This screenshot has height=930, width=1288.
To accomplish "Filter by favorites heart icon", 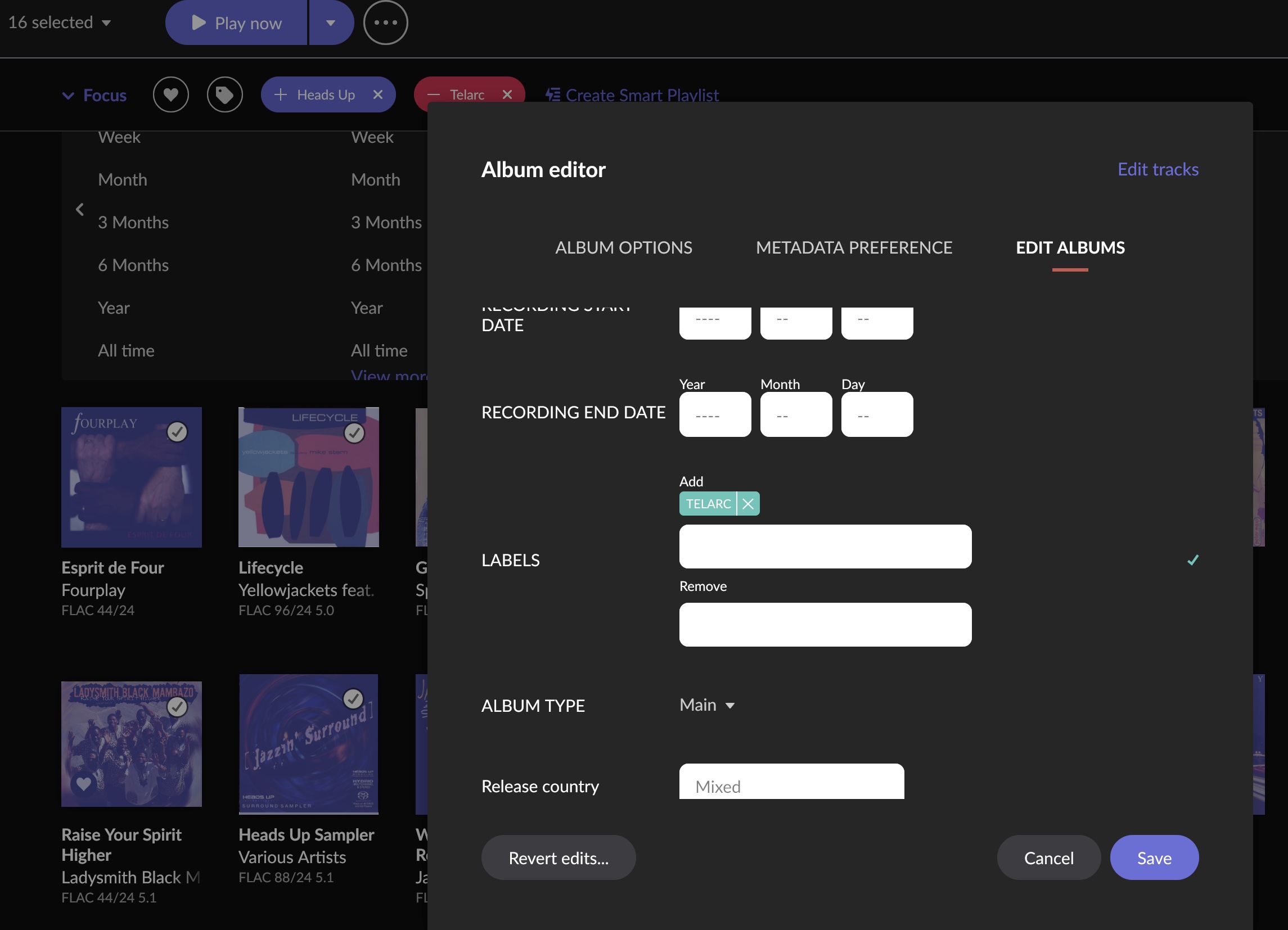I will [171, 95].
